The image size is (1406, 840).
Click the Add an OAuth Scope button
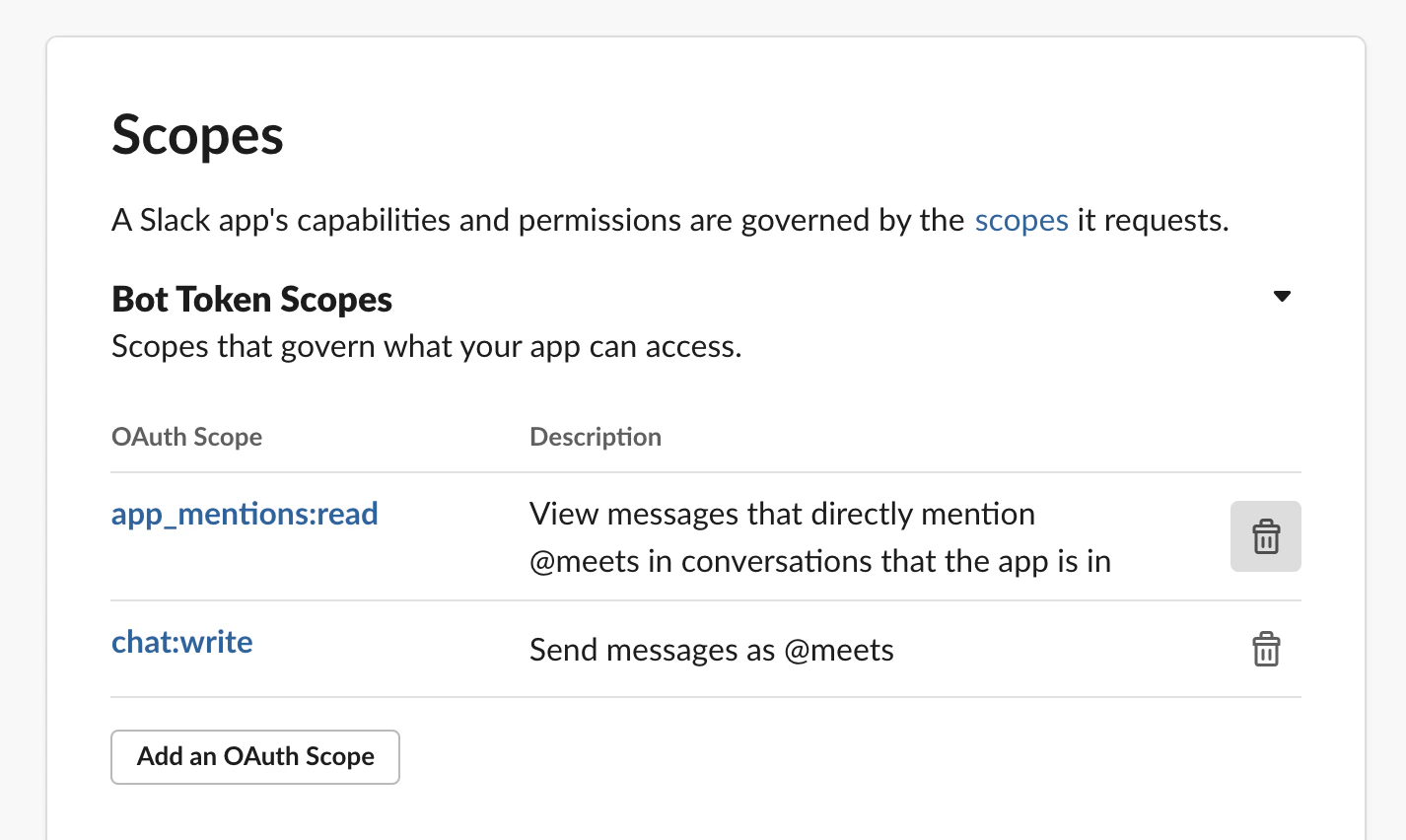pos(255,757)
